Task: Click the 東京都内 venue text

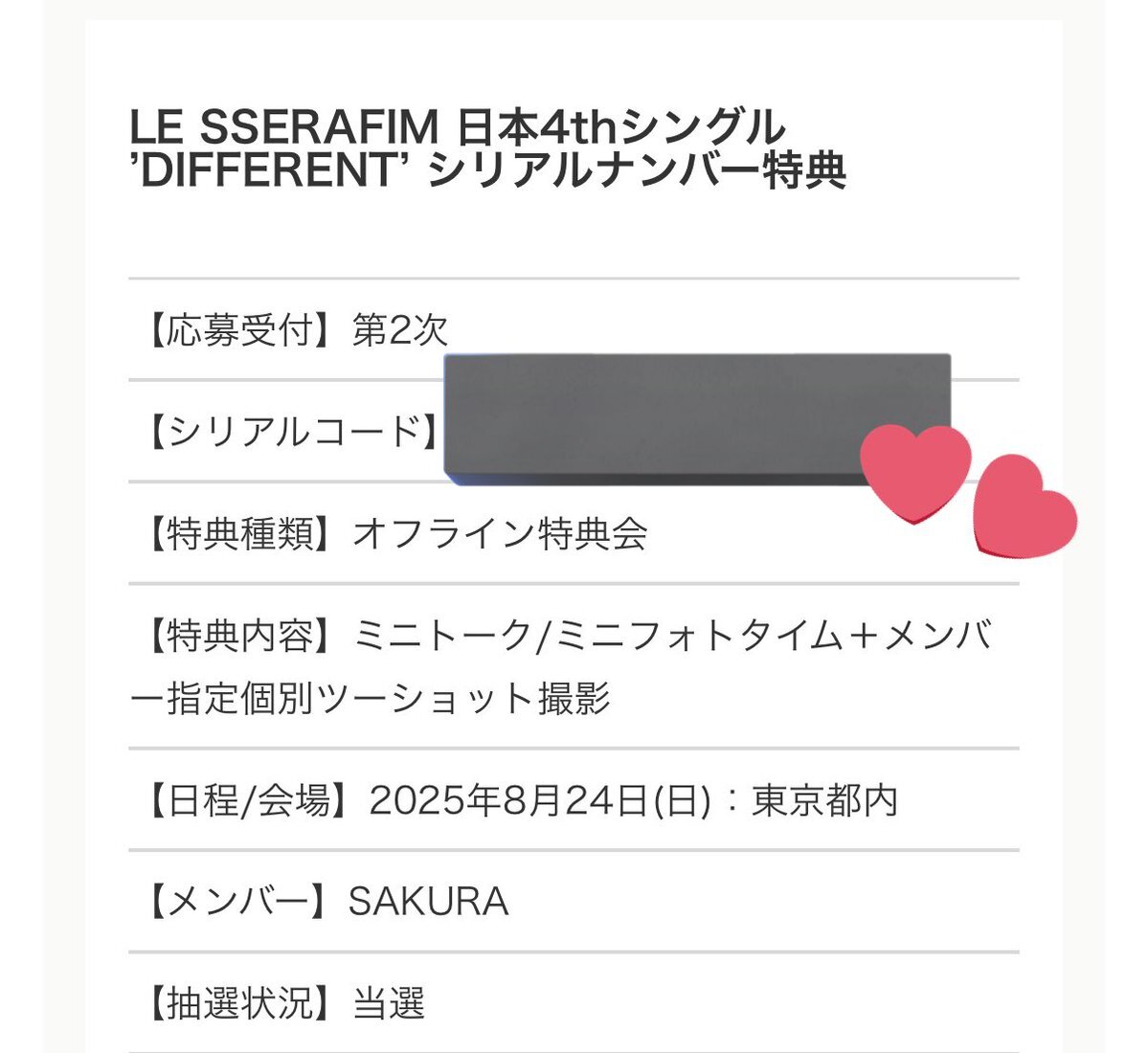Action: click(824, 800)
